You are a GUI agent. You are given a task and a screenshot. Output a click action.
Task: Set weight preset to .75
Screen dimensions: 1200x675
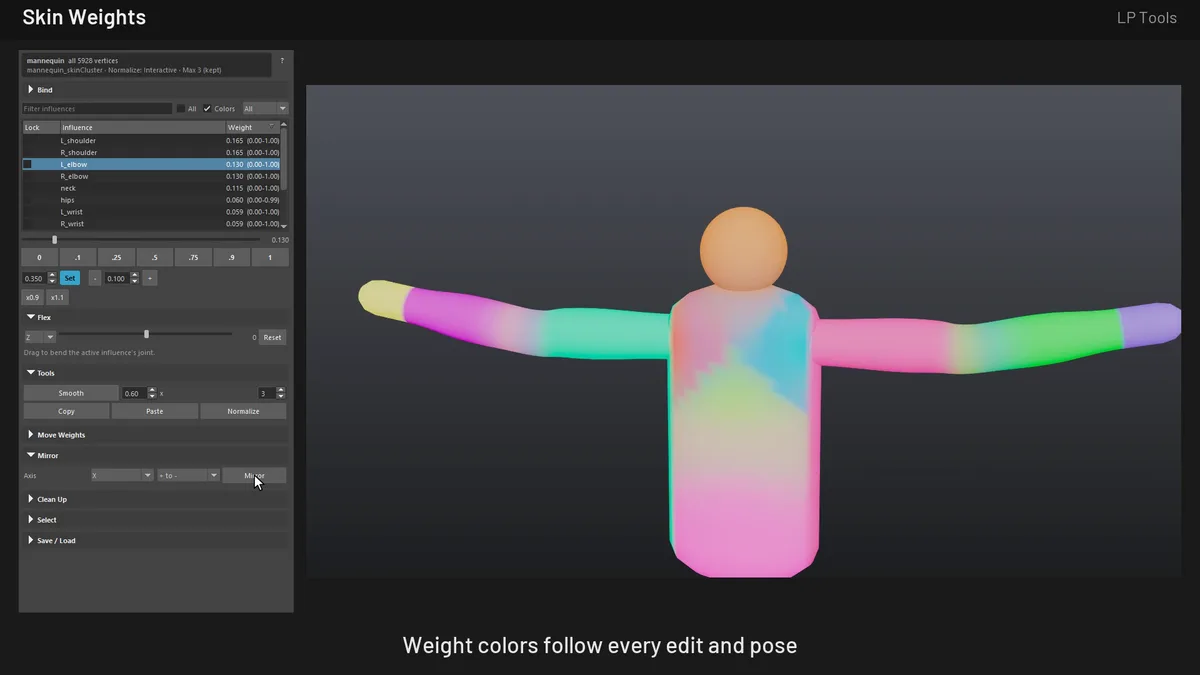coord(193,258)
